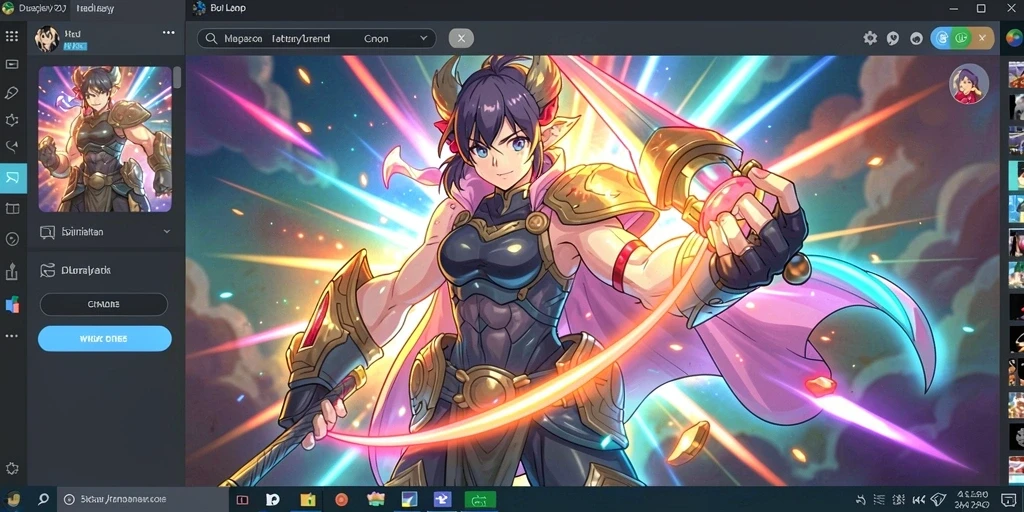Open the white 'P' app on taskbar

tap(273, 500)
